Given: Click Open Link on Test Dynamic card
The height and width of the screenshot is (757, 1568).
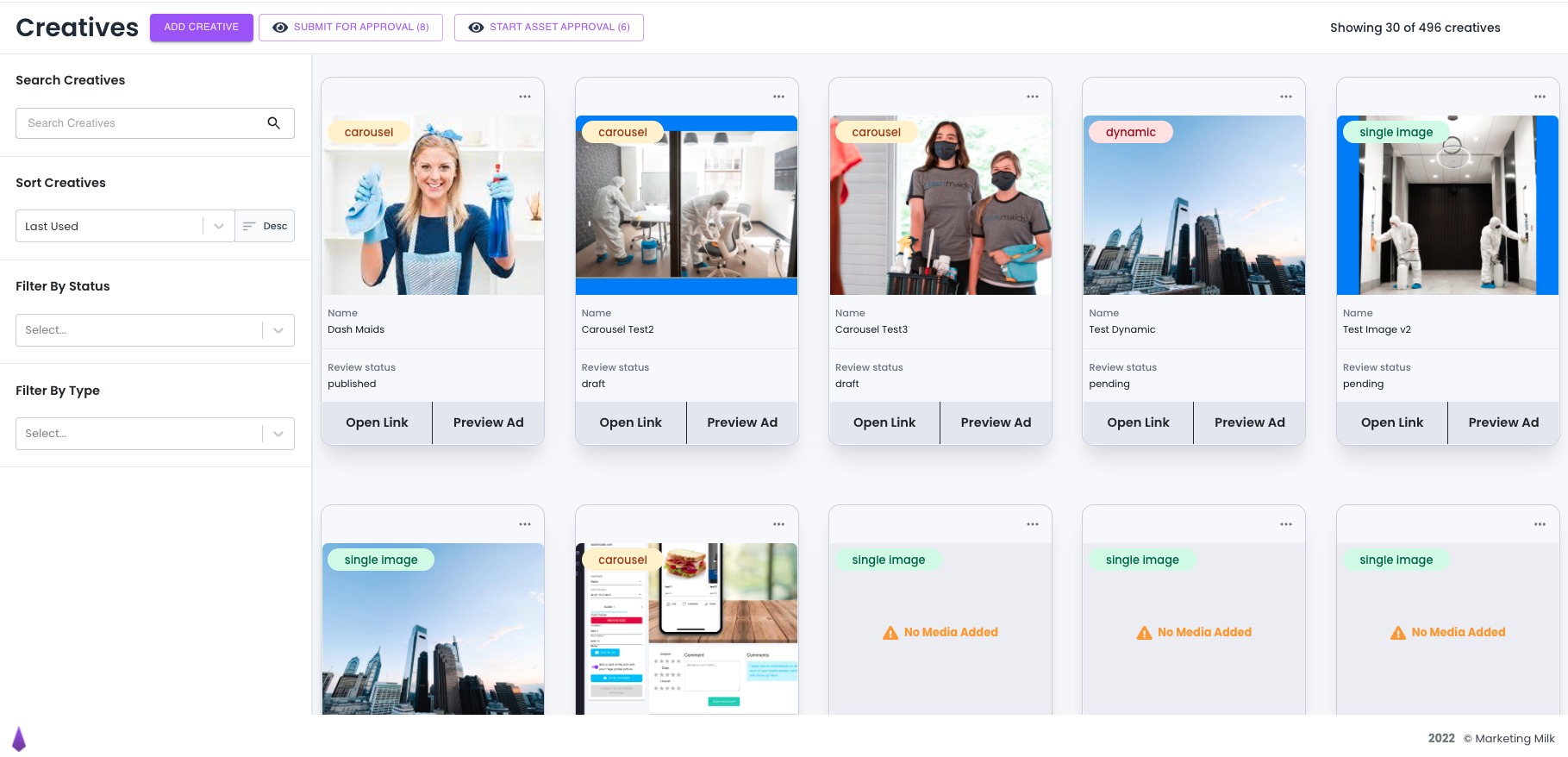Looking at the screenshot, I should pyautogui.click(x=1138, y=422).
